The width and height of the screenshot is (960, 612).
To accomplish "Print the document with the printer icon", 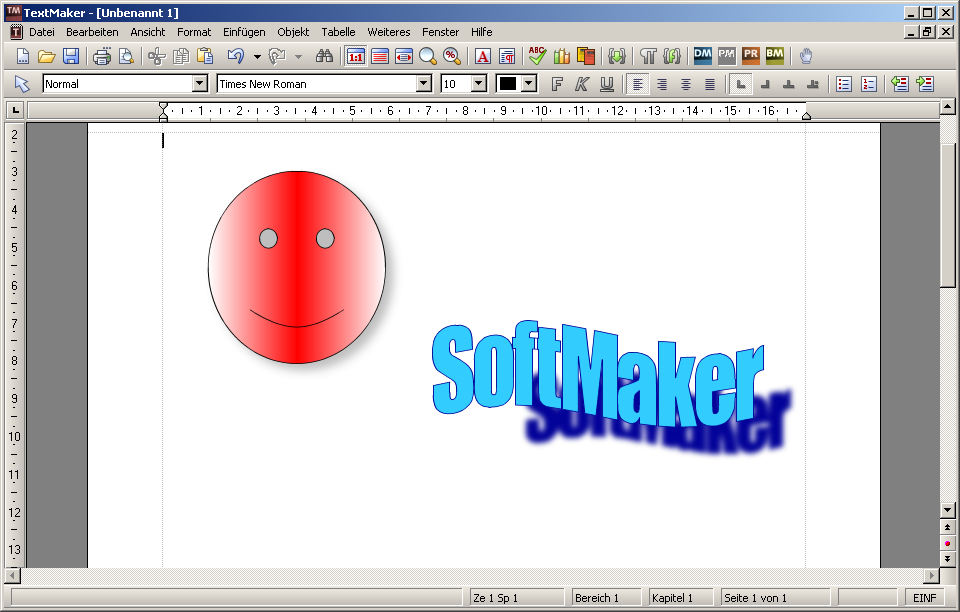I will pyautogui.click(x=102, y=56).
